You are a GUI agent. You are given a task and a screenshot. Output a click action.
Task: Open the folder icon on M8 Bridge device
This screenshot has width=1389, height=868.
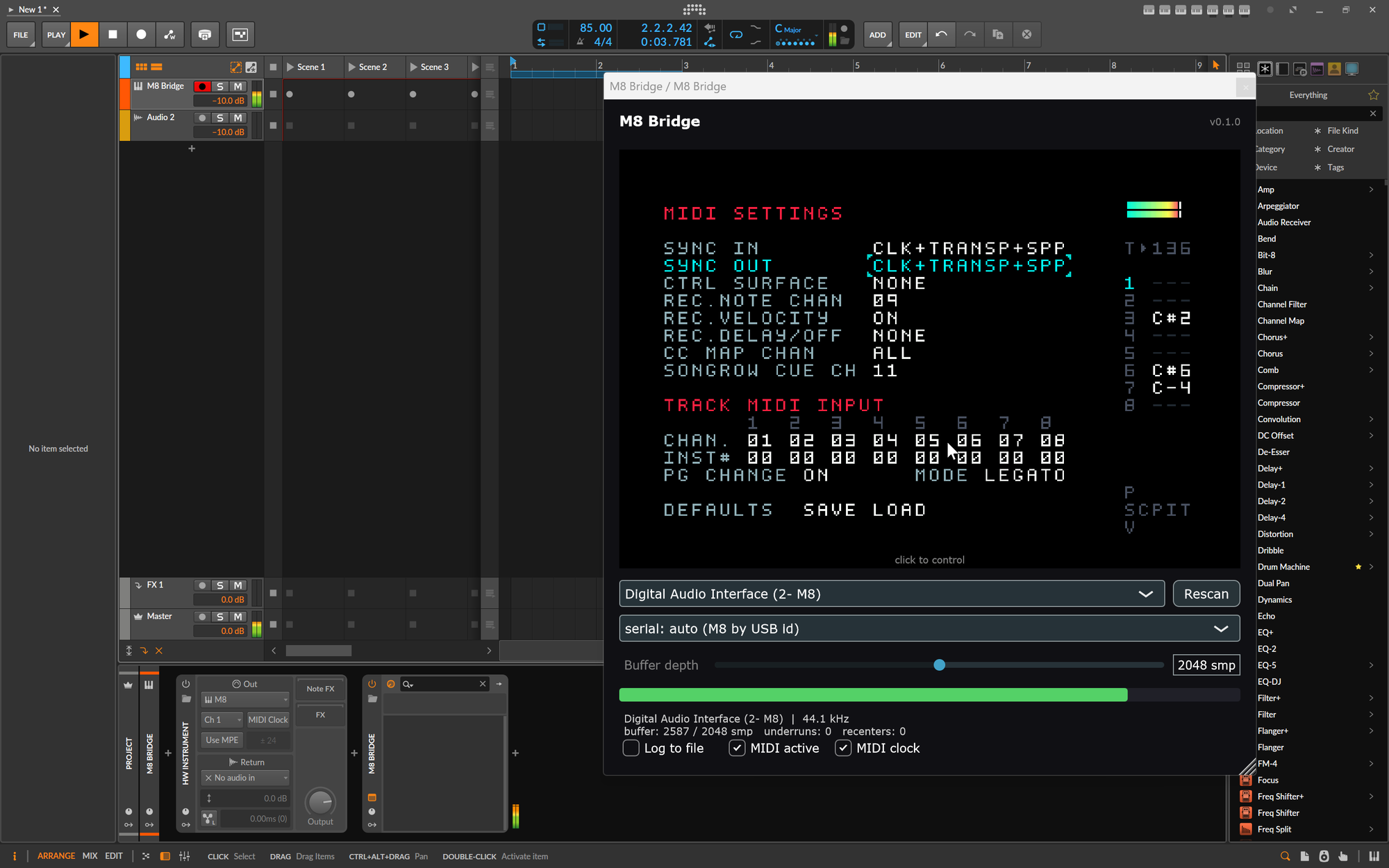click(372, 699)
